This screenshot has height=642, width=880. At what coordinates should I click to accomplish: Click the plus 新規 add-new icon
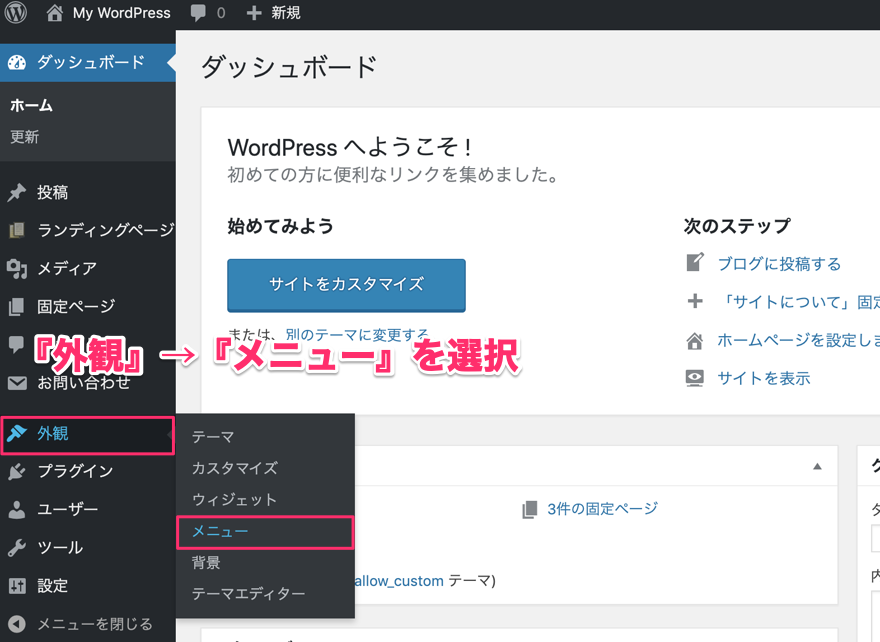pyautogui.click(x=254, y=14)
